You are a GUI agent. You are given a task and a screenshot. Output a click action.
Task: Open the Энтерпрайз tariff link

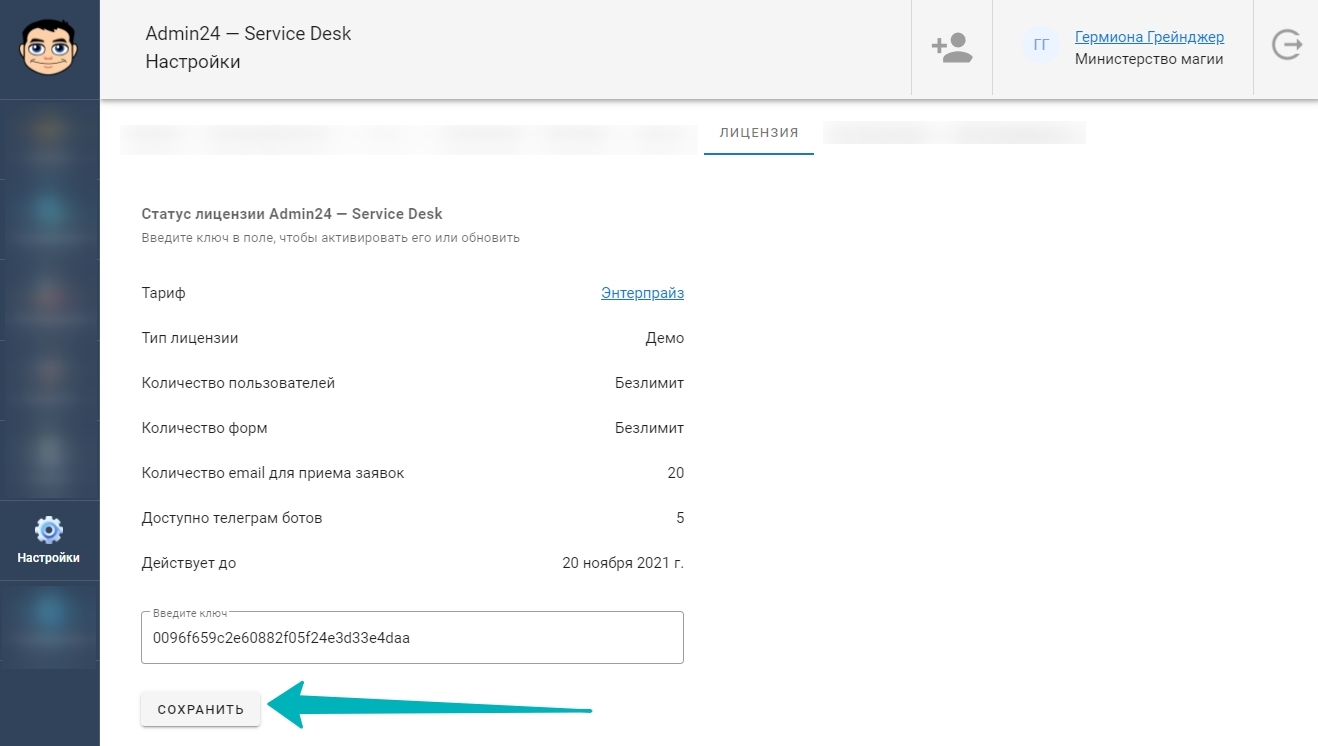pos(642,293)
